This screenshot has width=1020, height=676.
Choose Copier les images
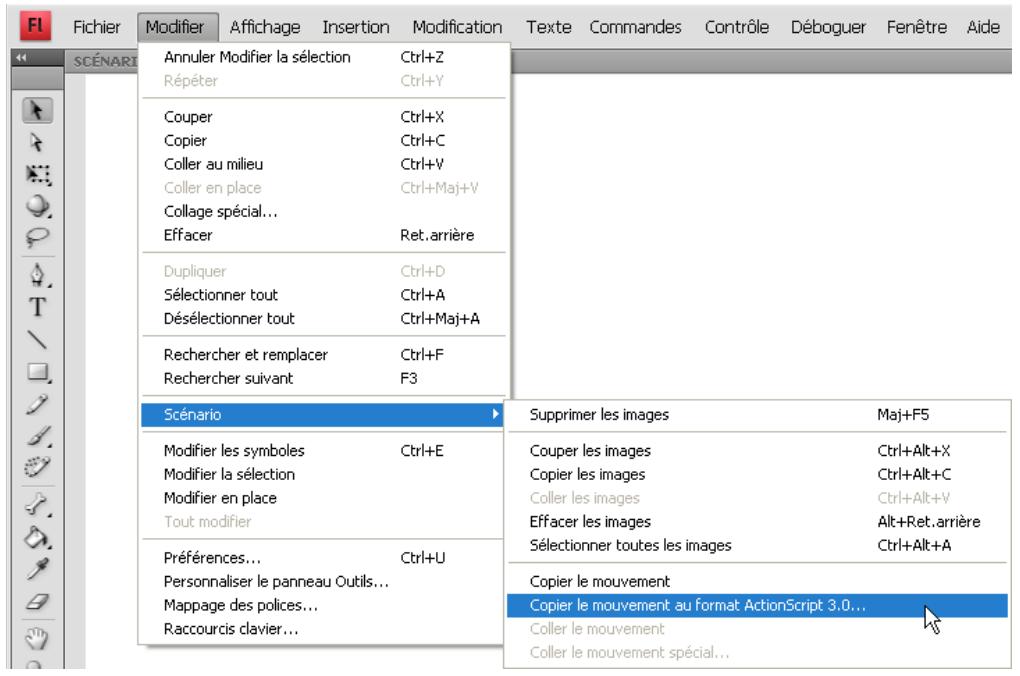[757, 474]
